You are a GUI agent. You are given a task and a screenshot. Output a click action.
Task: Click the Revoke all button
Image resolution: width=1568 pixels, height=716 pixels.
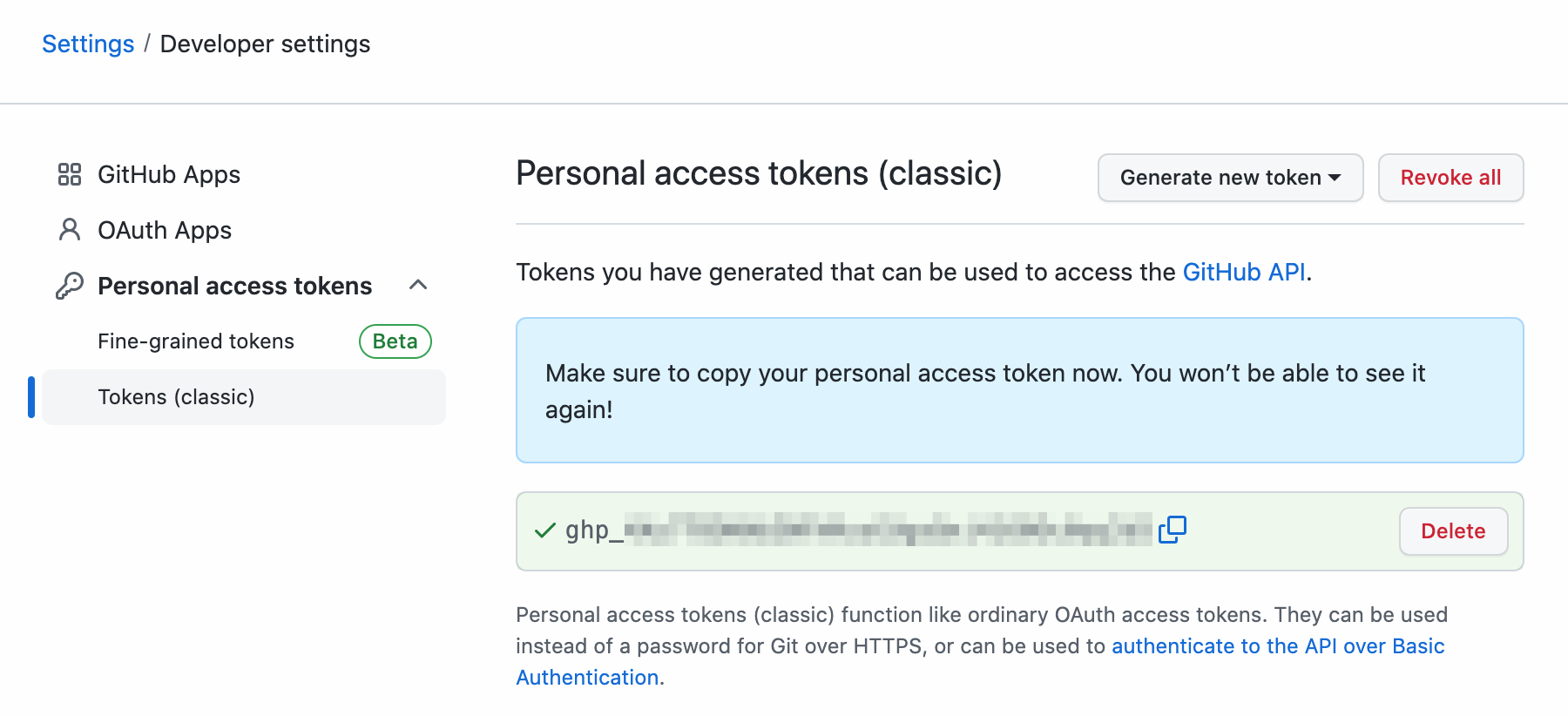[x=1450, y=178]
